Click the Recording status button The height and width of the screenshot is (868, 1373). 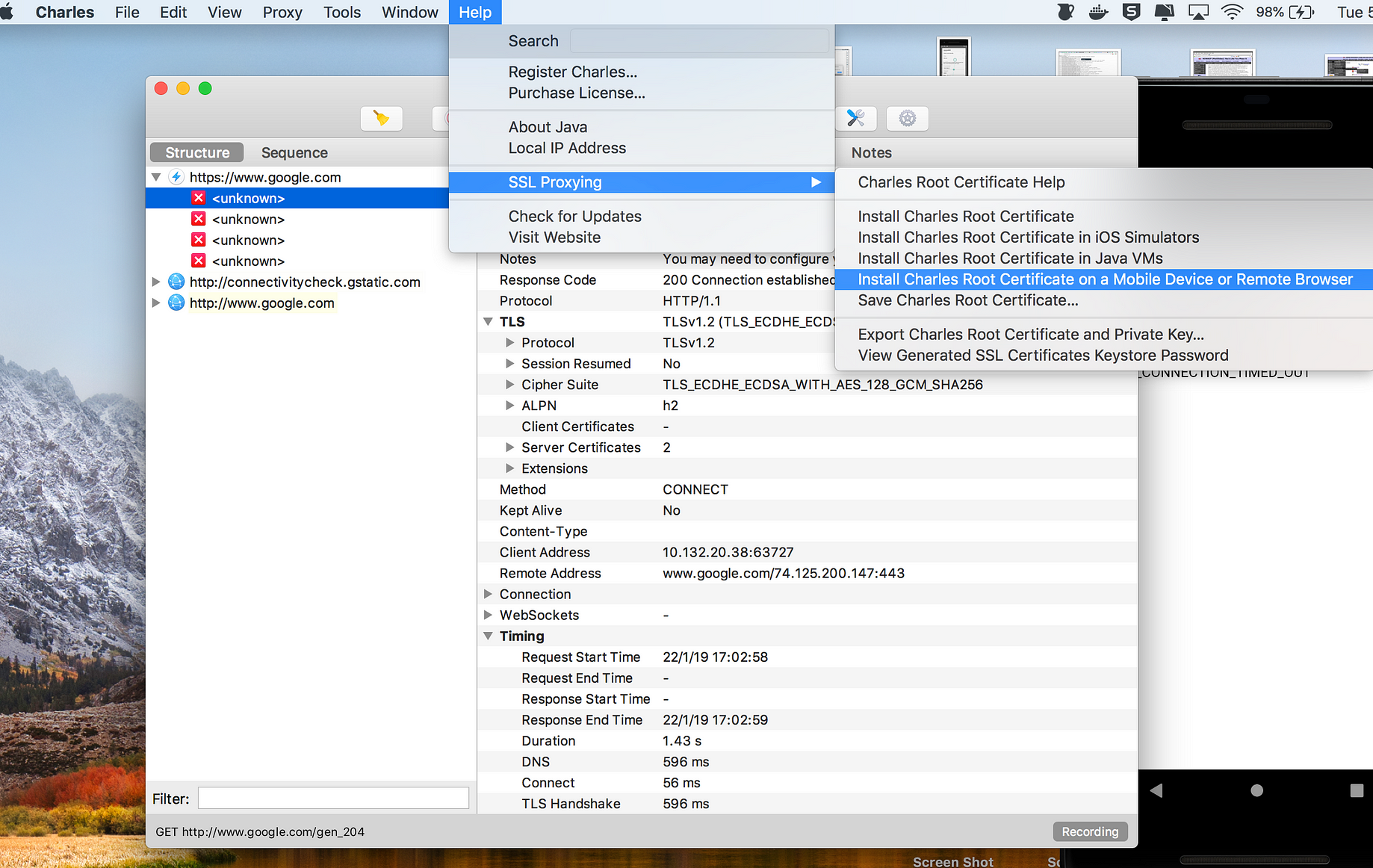(x=1090, y=831)
